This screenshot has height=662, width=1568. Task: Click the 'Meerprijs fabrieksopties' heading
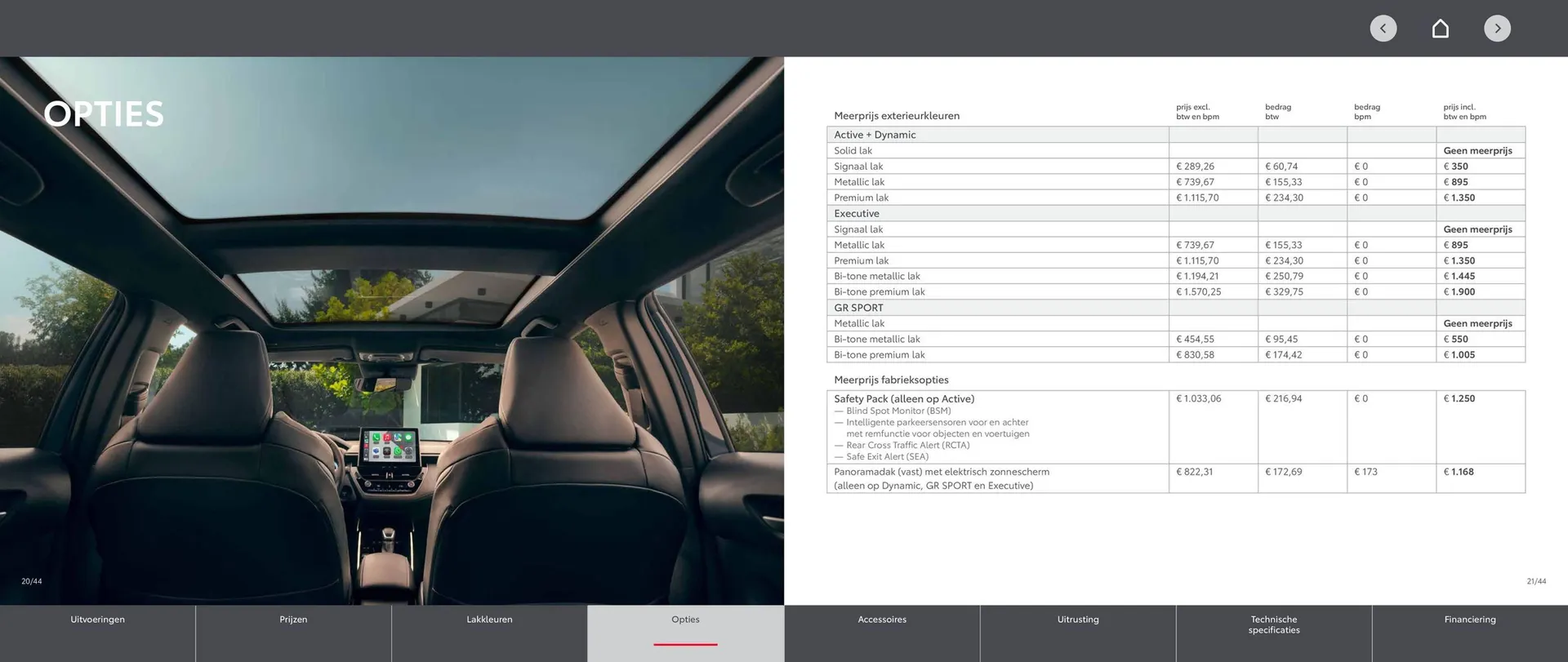coord(891,380)
